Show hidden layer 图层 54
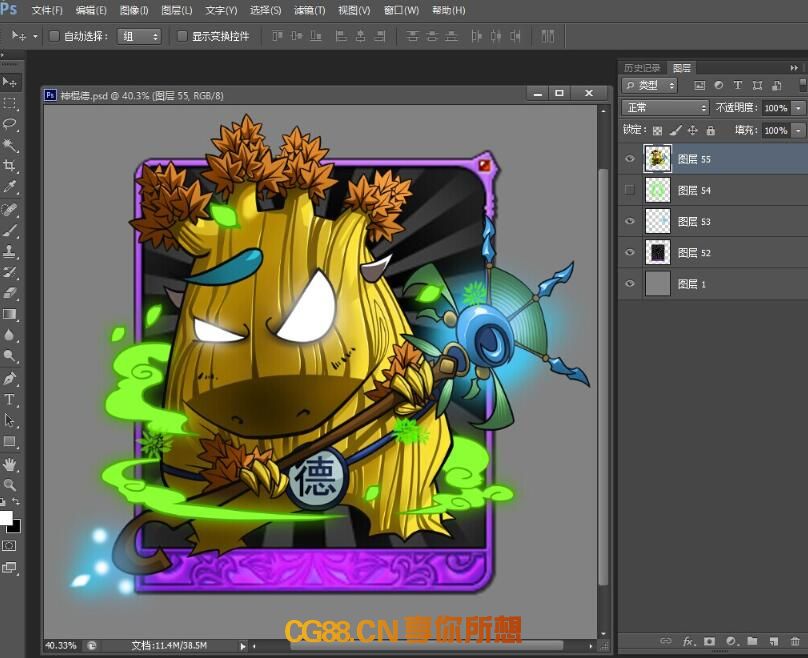Viewport: 808px width, 658px height. (630, 190)
